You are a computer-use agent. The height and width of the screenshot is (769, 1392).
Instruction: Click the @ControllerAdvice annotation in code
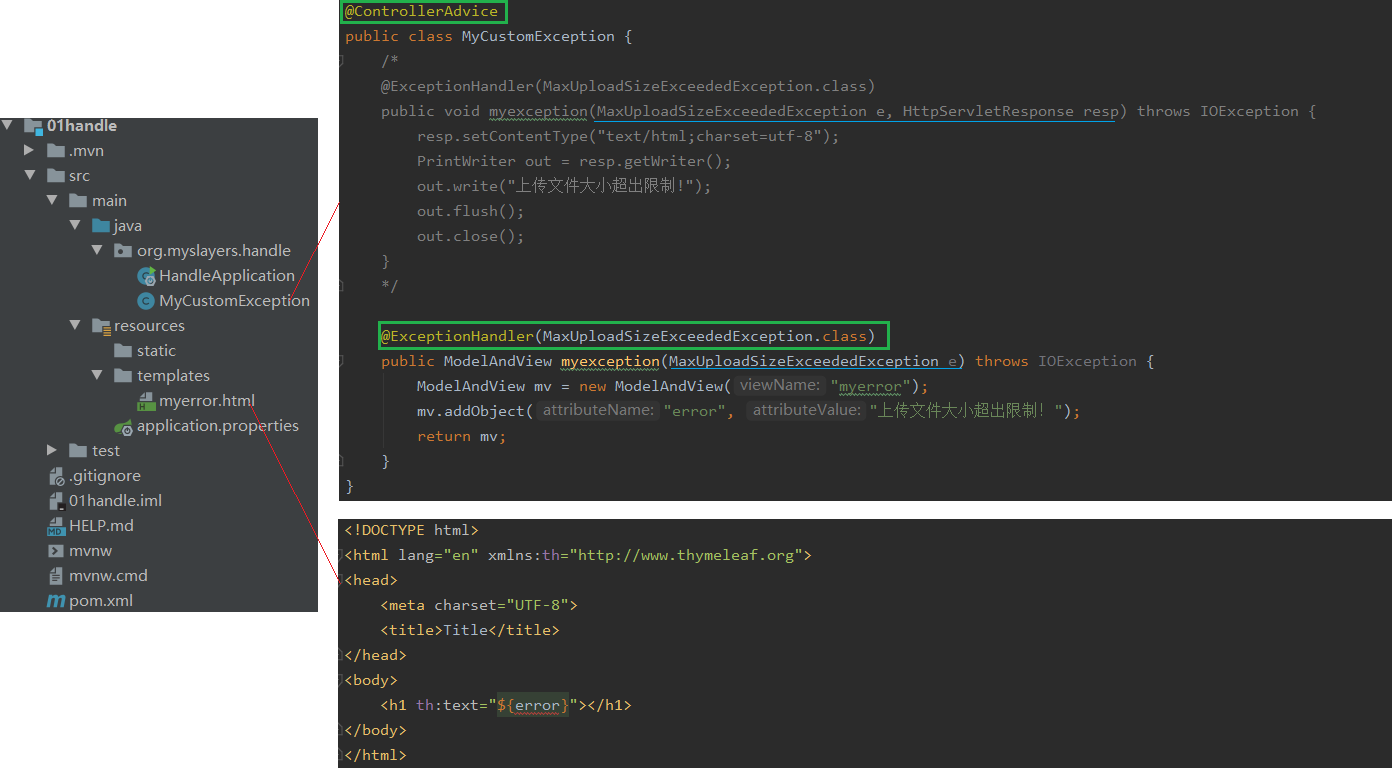(421, 12)
